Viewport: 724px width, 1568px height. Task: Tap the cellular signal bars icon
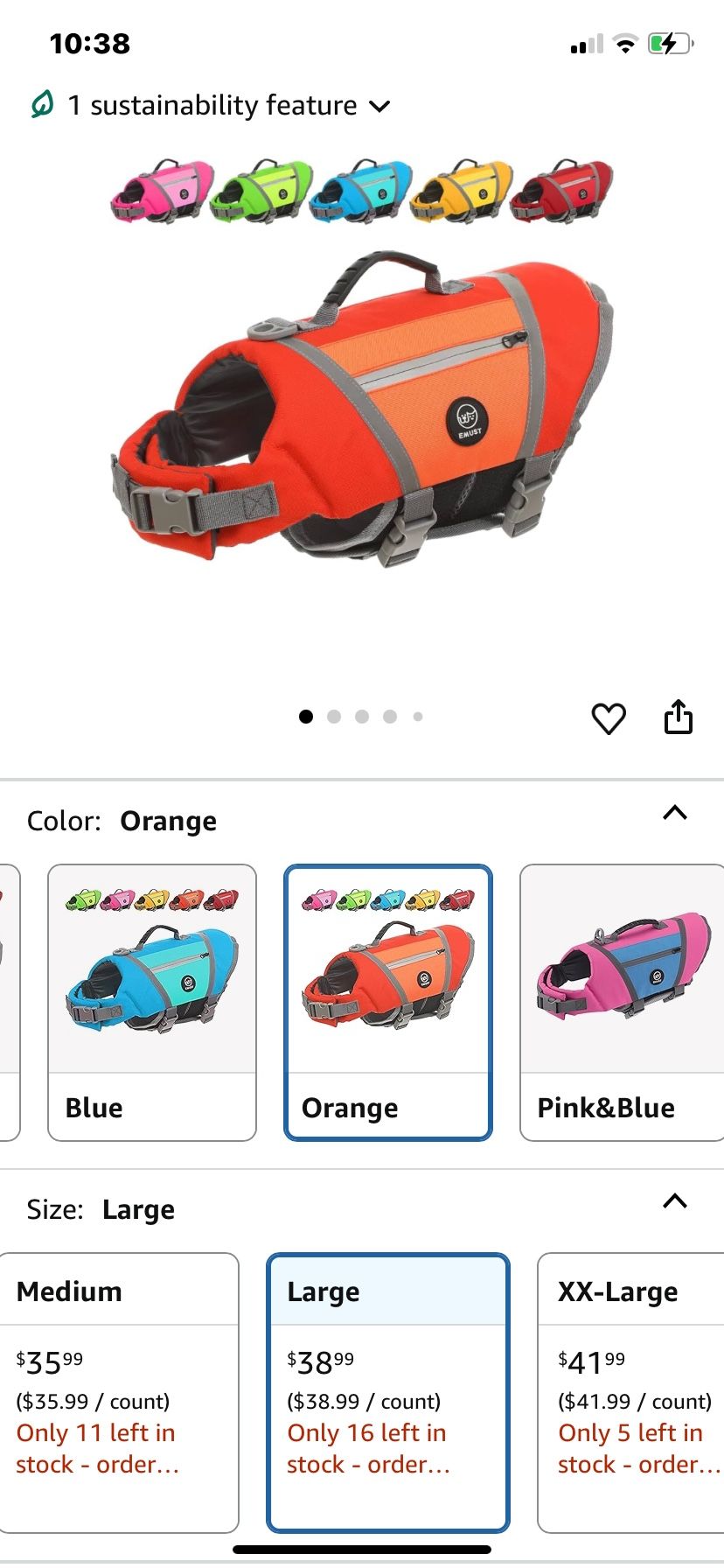tap(587, 44)
